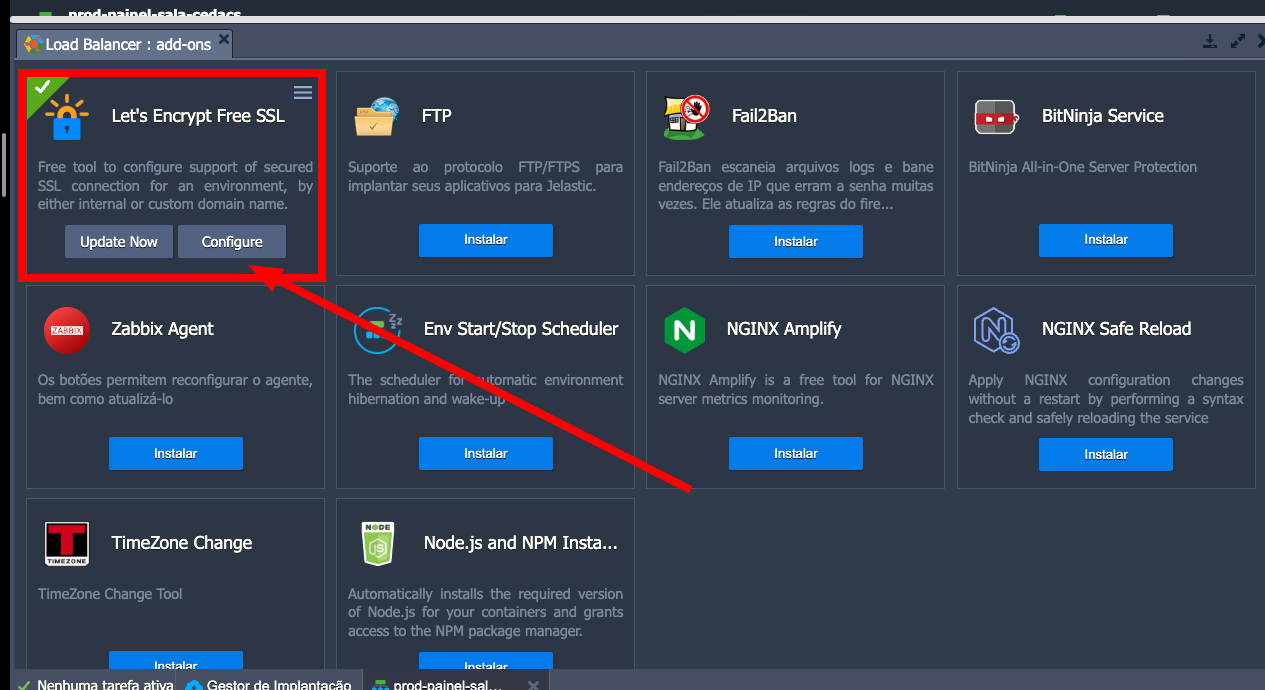
Task: Click the Node.js and NPM installer icon
Action: pos(378,544)
